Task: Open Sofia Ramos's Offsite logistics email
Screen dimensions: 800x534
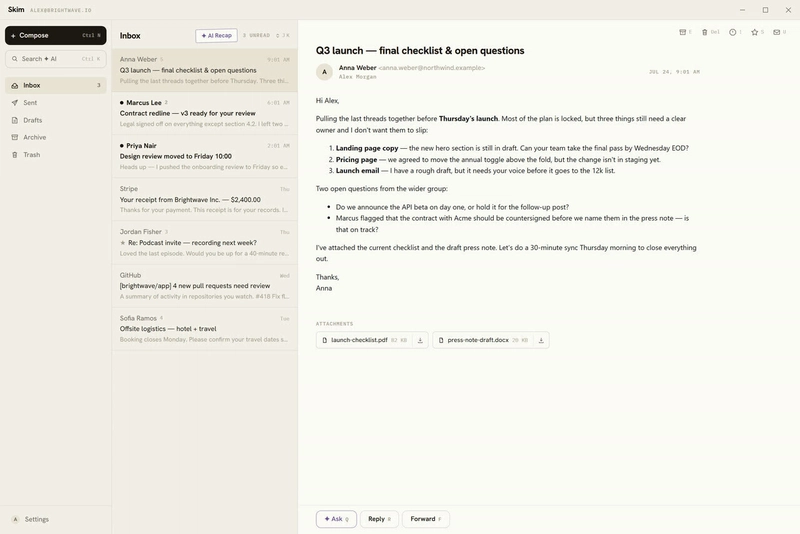Action: (205, 328)
